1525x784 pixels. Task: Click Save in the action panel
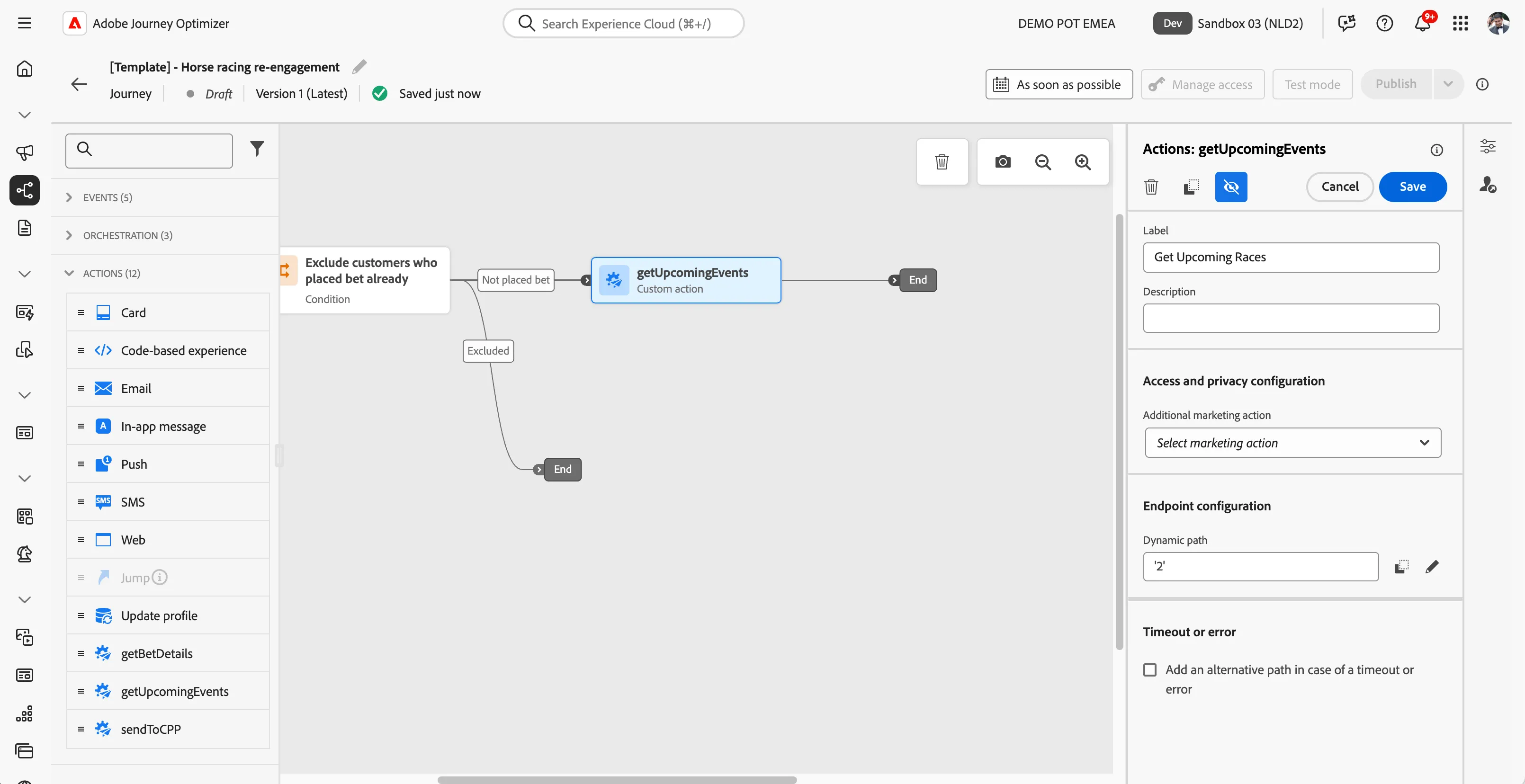point(1412,187)
